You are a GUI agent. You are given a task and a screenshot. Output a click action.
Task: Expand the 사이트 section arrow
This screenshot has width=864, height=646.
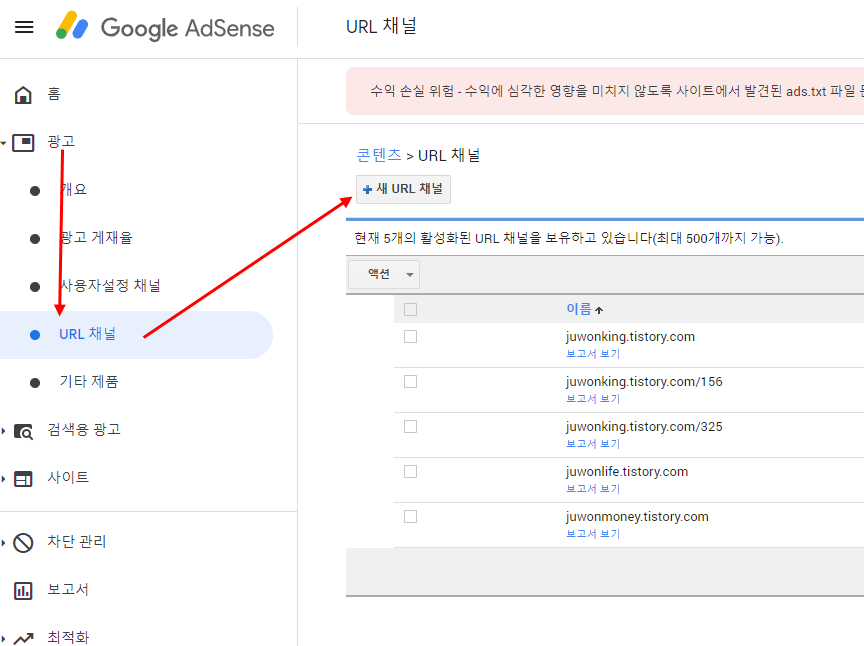pyautogui.click(x=4, y=479)
